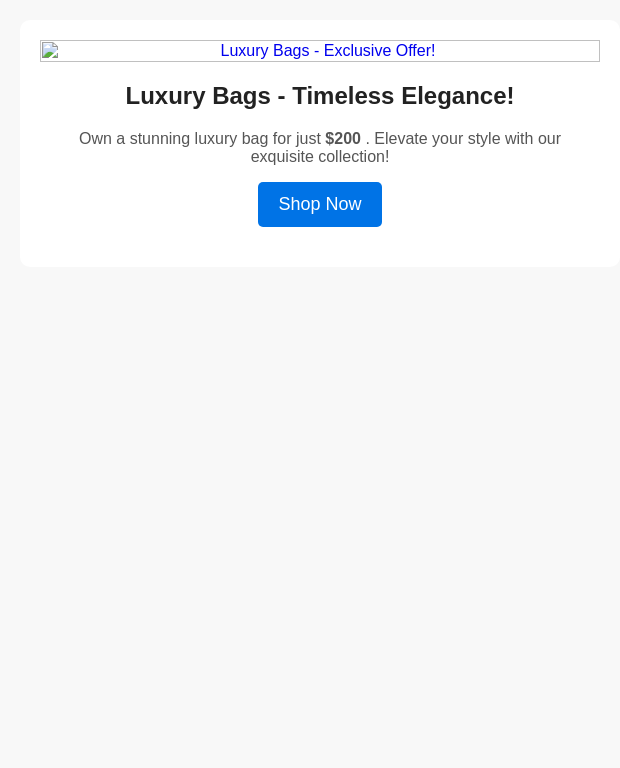Click the bold $200 price
This screenshot has height=768, width=620.
coord(343,139)
